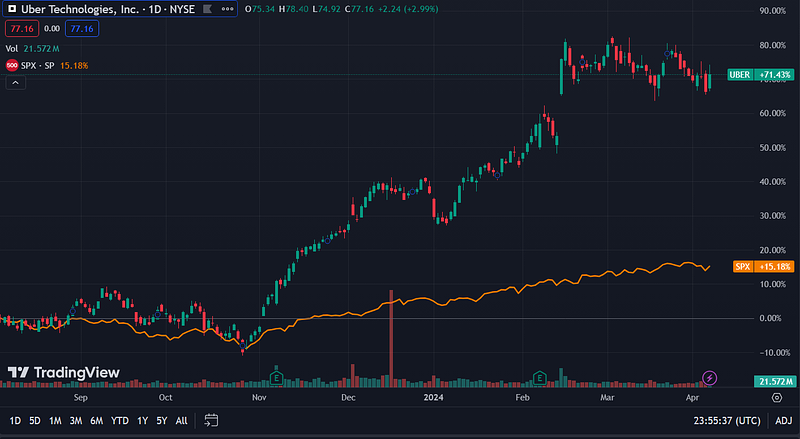The image size is (800, 439).
Task: Click the SPX 500 round logo icon
Action: point(12,65)
